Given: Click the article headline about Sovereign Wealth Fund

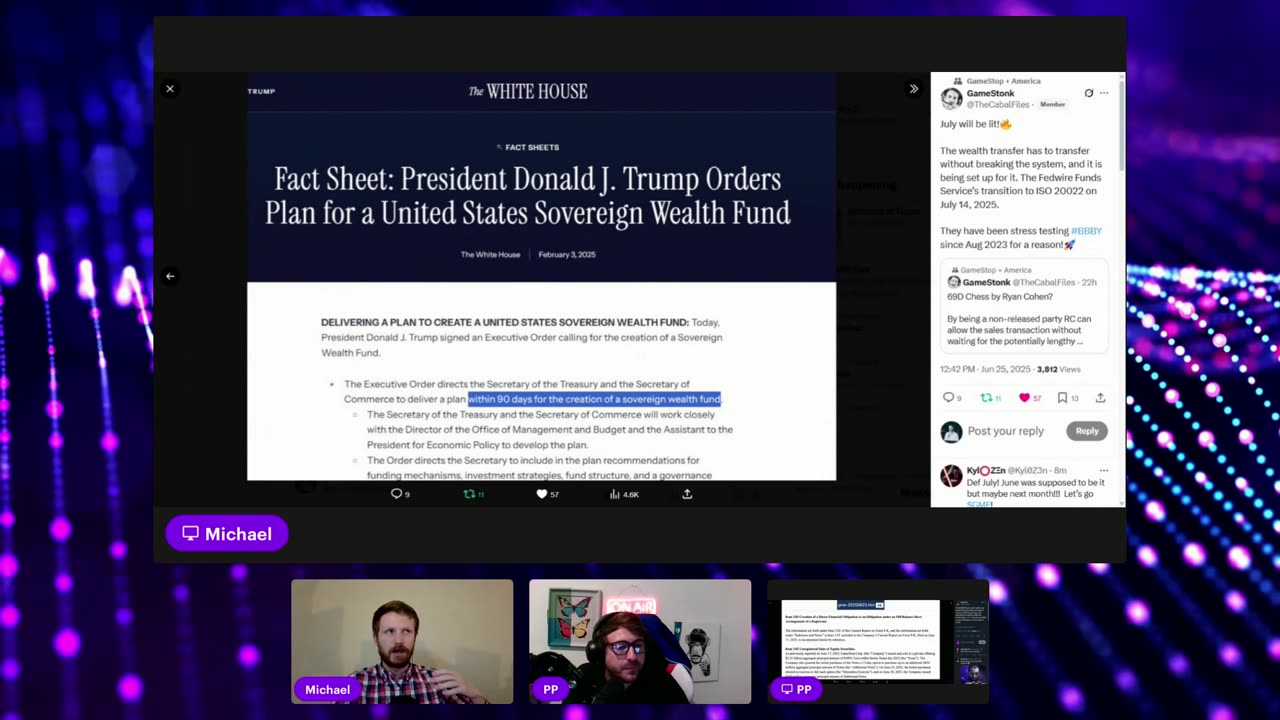Looking at the screenshot, I should coord(527,196).
